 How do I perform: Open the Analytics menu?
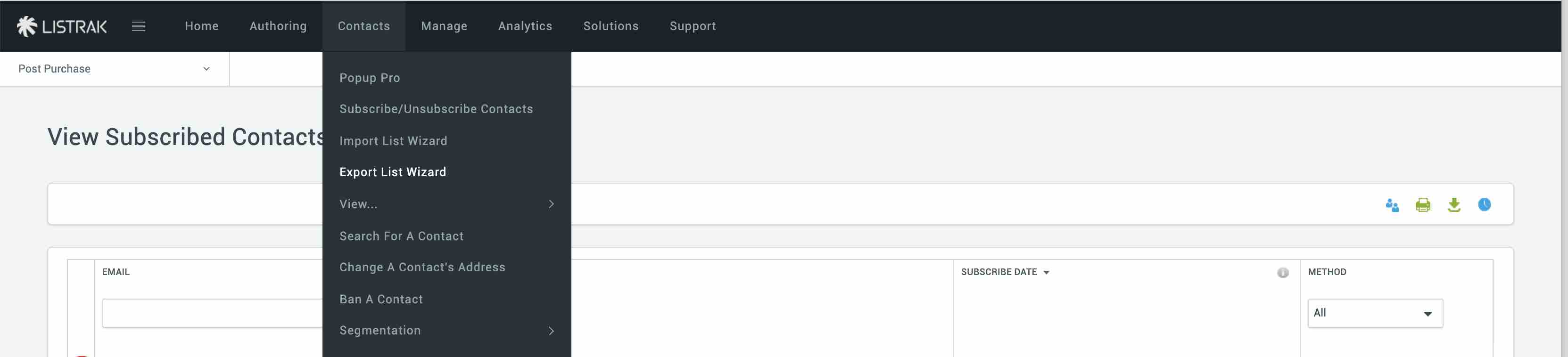pyautogui.click(x=525, y=26)
